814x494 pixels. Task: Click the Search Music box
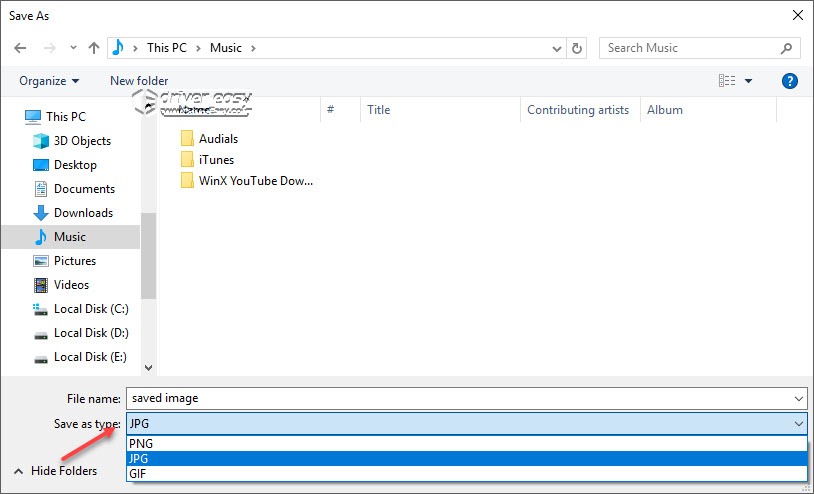point(688,48)
